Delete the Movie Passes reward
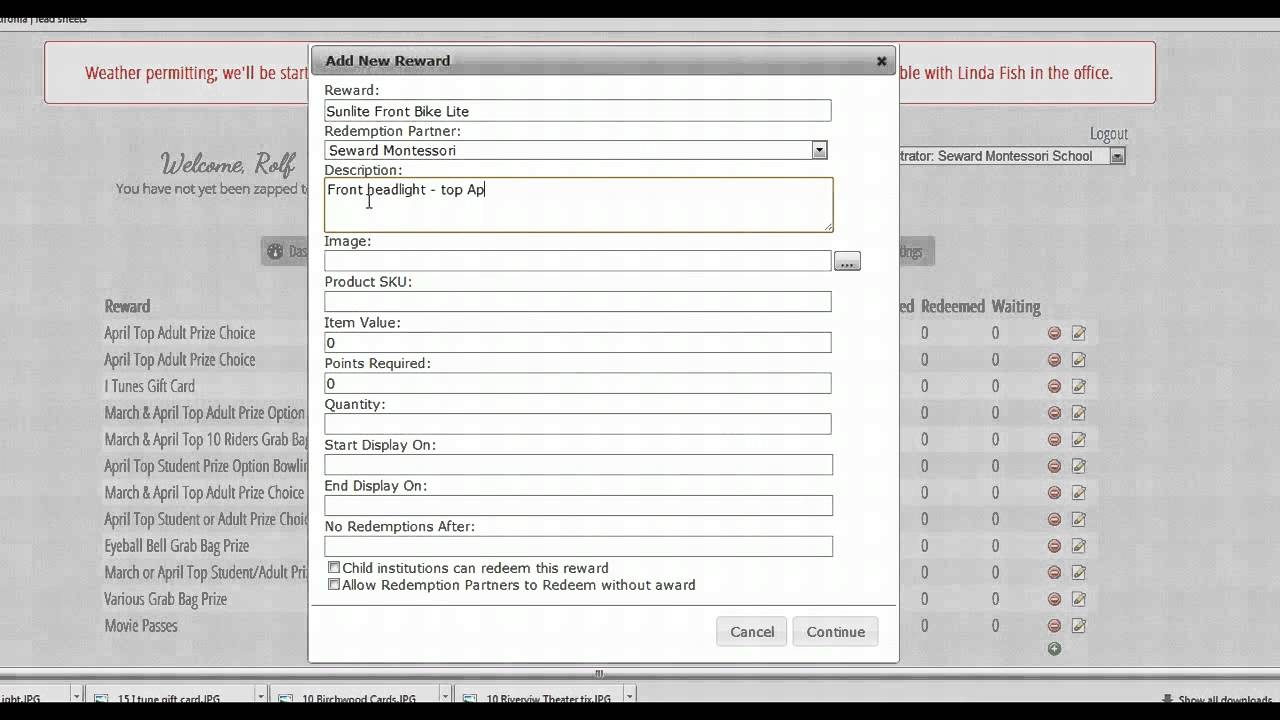This screenshot has width=1280, height=720. click(x=1054, y=626)
